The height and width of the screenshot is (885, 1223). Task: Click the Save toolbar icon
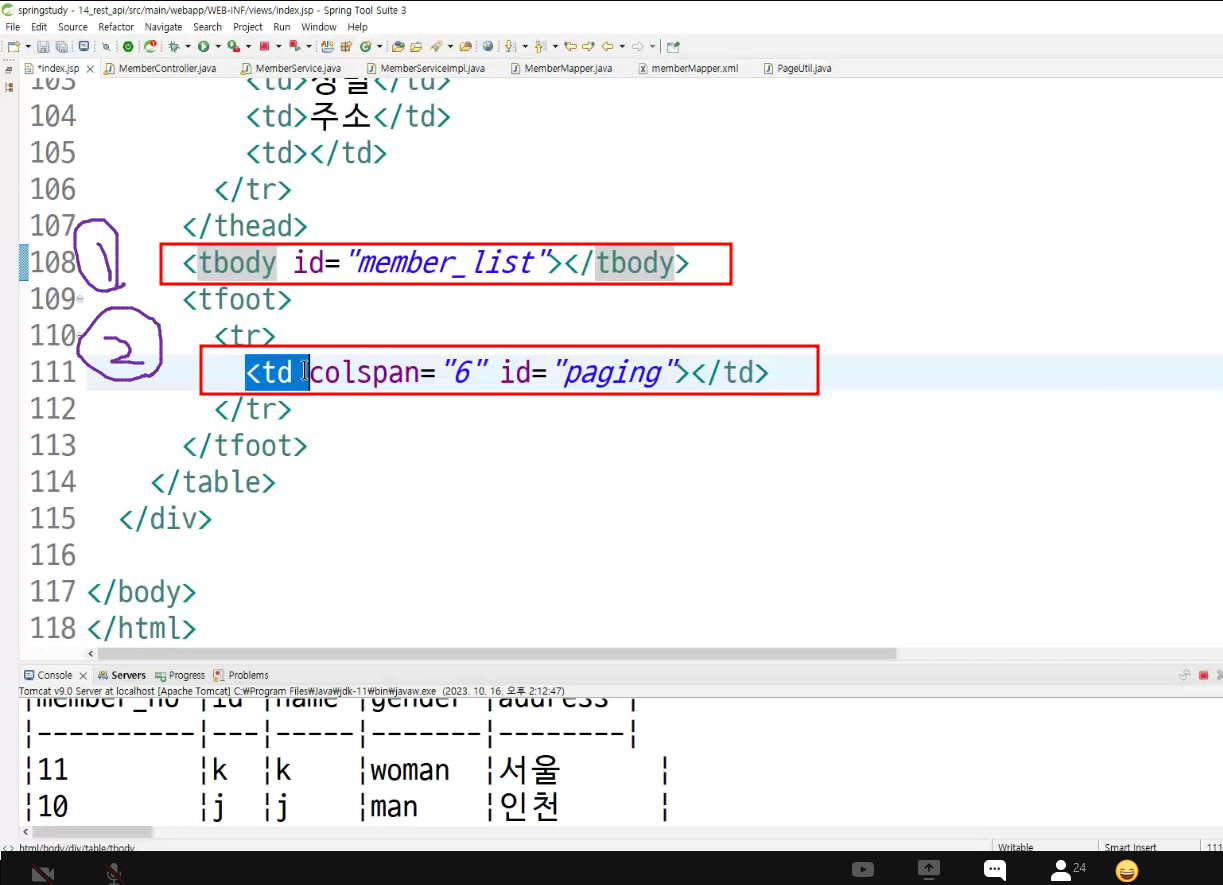click(x=42, y=46)
